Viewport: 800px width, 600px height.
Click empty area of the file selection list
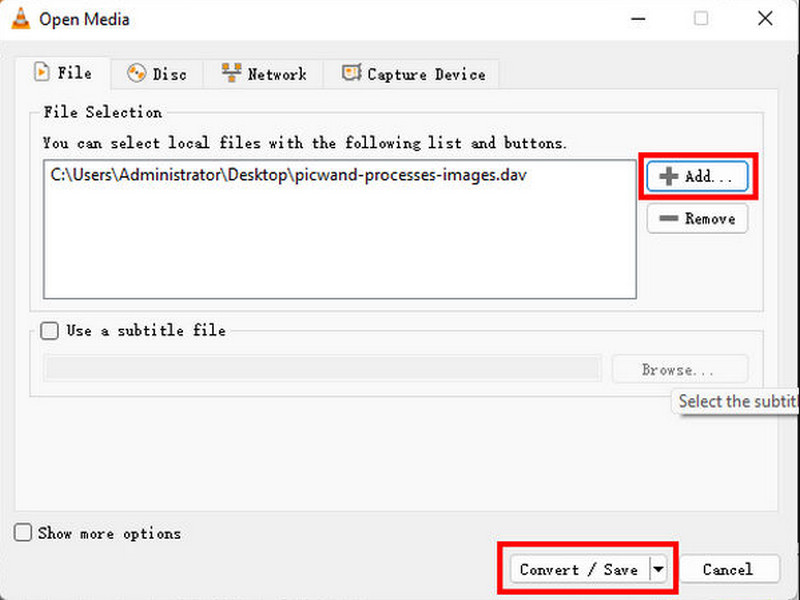pos(340,245)
